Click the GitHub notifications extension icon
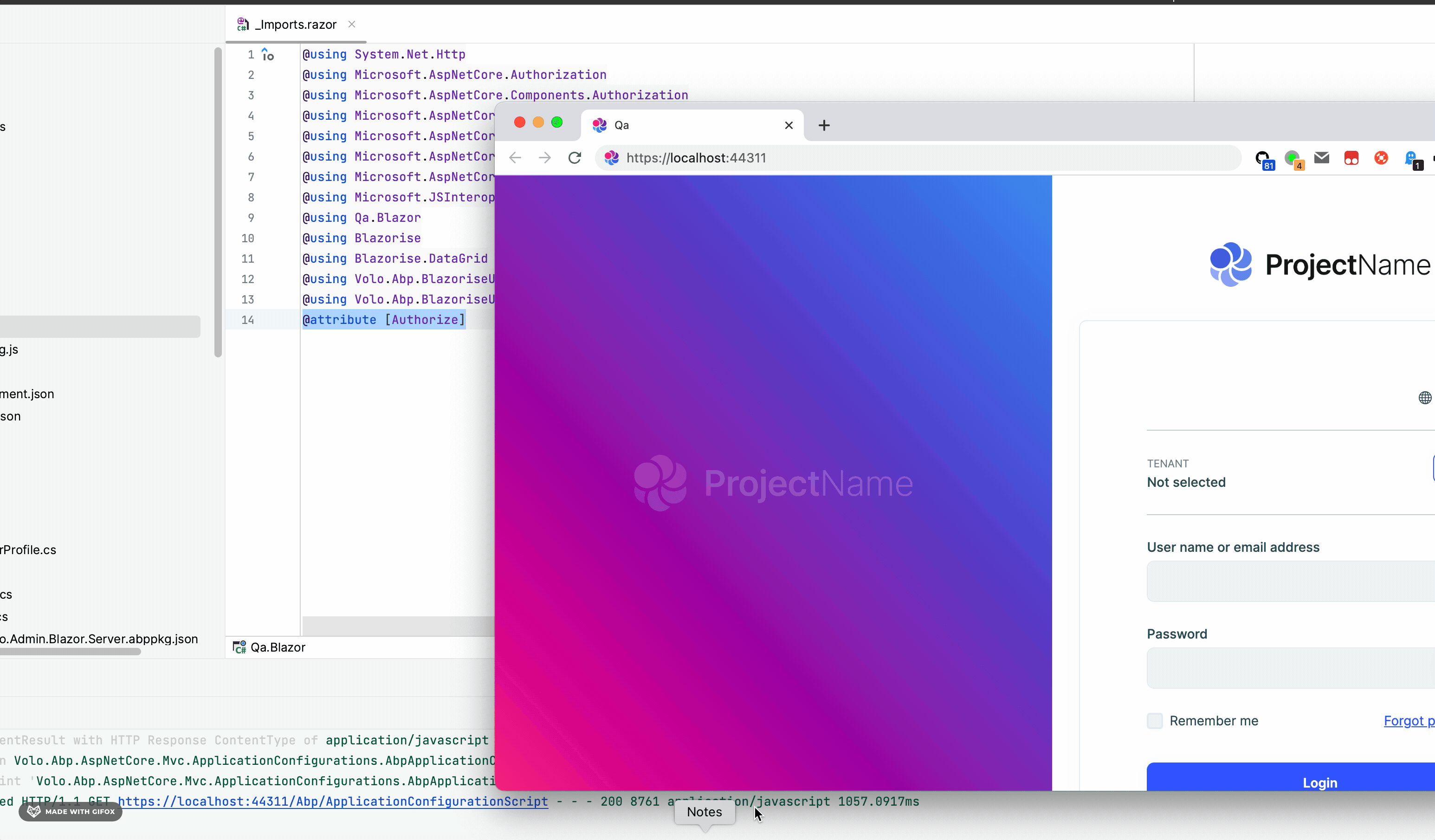The image size is (1435, 840). [x=1263, y=158]
